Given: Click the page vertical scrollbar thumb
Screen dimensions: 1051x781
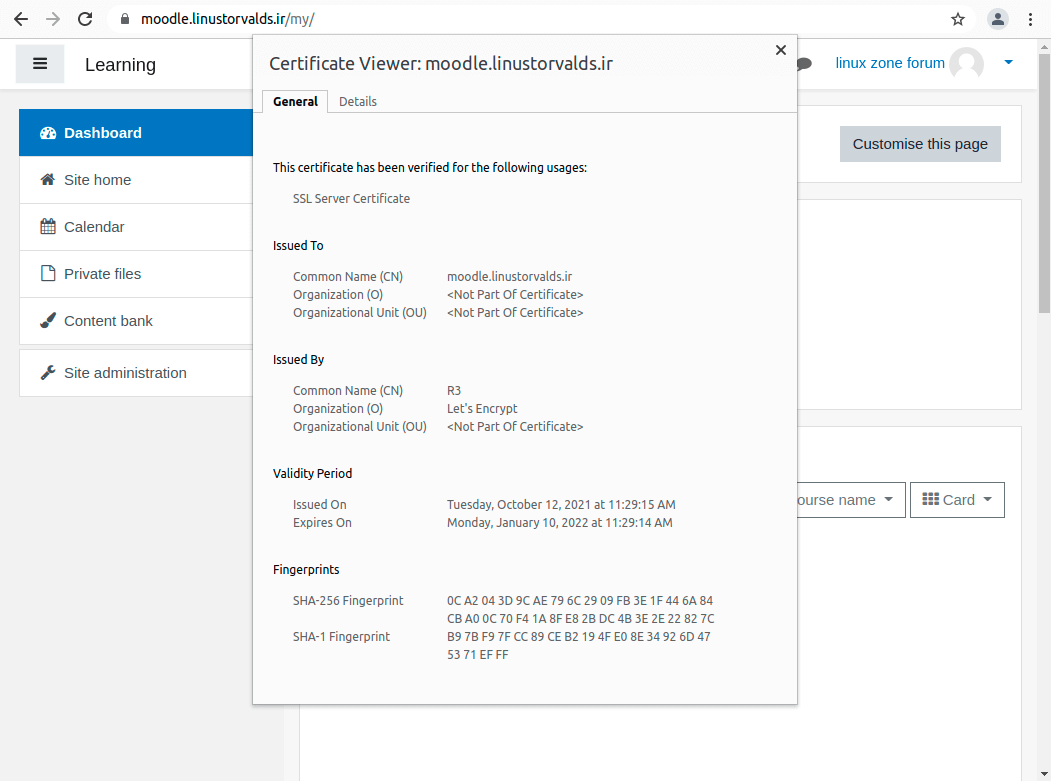Looking at the screenshot, I should (x=1044, y=183).
